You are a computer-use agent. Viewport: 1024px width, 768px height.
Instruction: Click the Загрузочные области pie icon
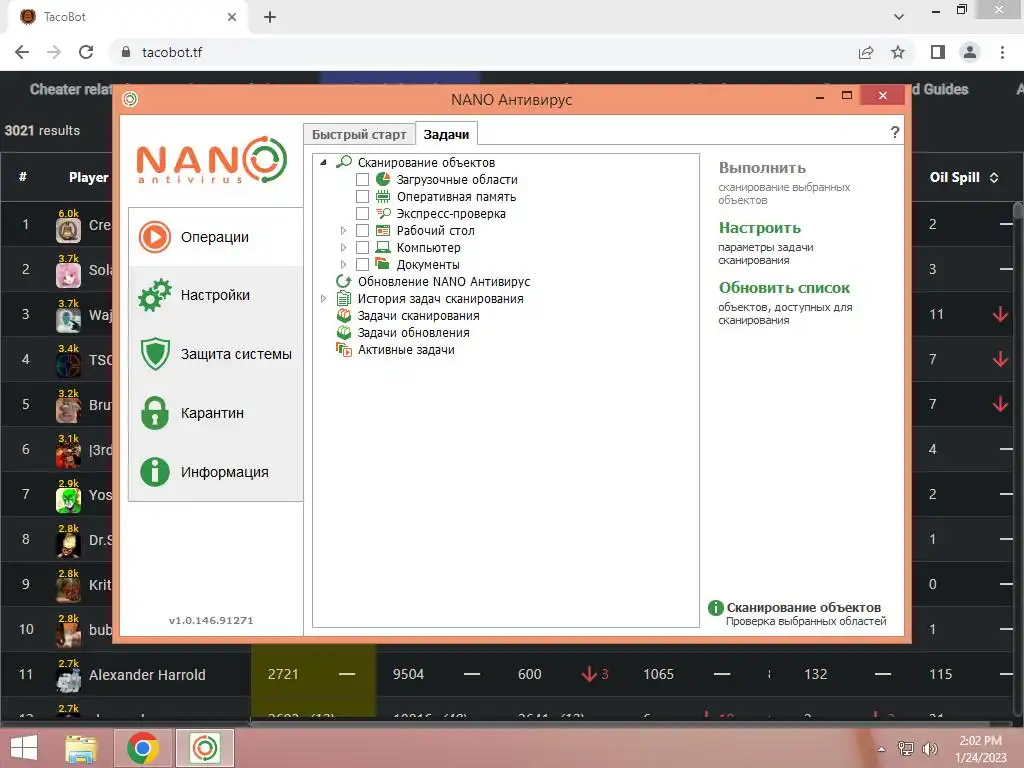(x=383, y=179)
